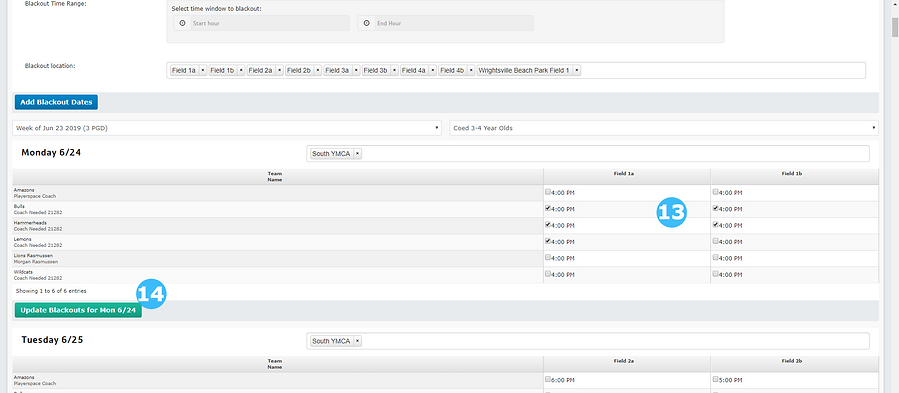Check Amazons Field 1b 4:00 PM on Monday
Image resolution: width=899 pixels, height=393 pixels.
pyautogui.click(x=716, y=192)
